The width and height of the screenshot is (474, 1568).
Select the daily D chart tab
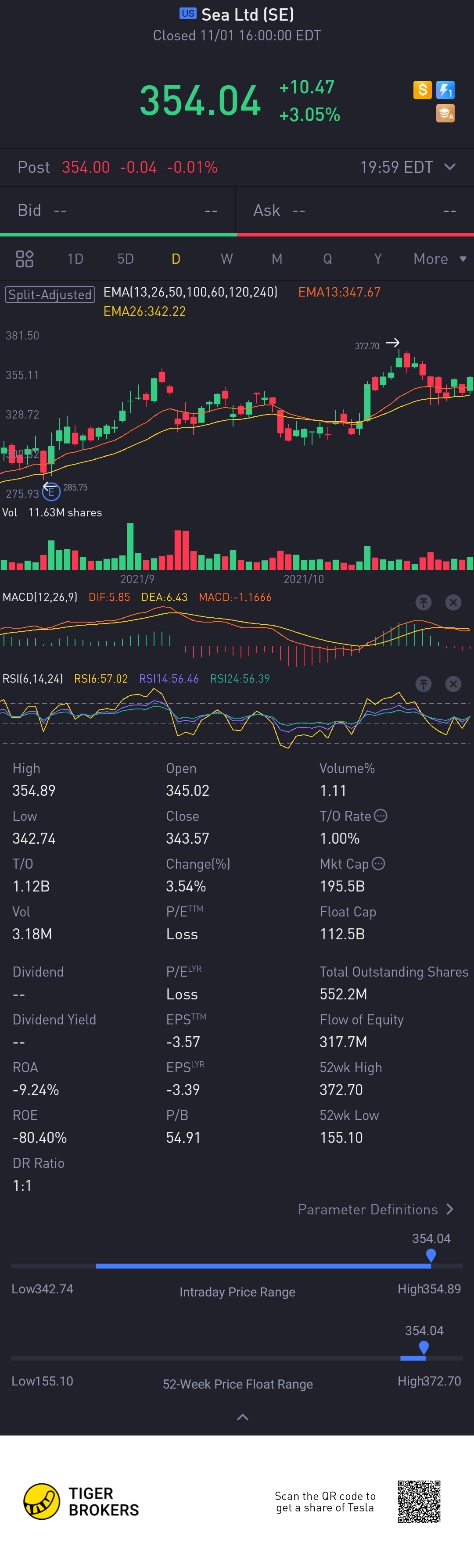(x=176, y=259)
